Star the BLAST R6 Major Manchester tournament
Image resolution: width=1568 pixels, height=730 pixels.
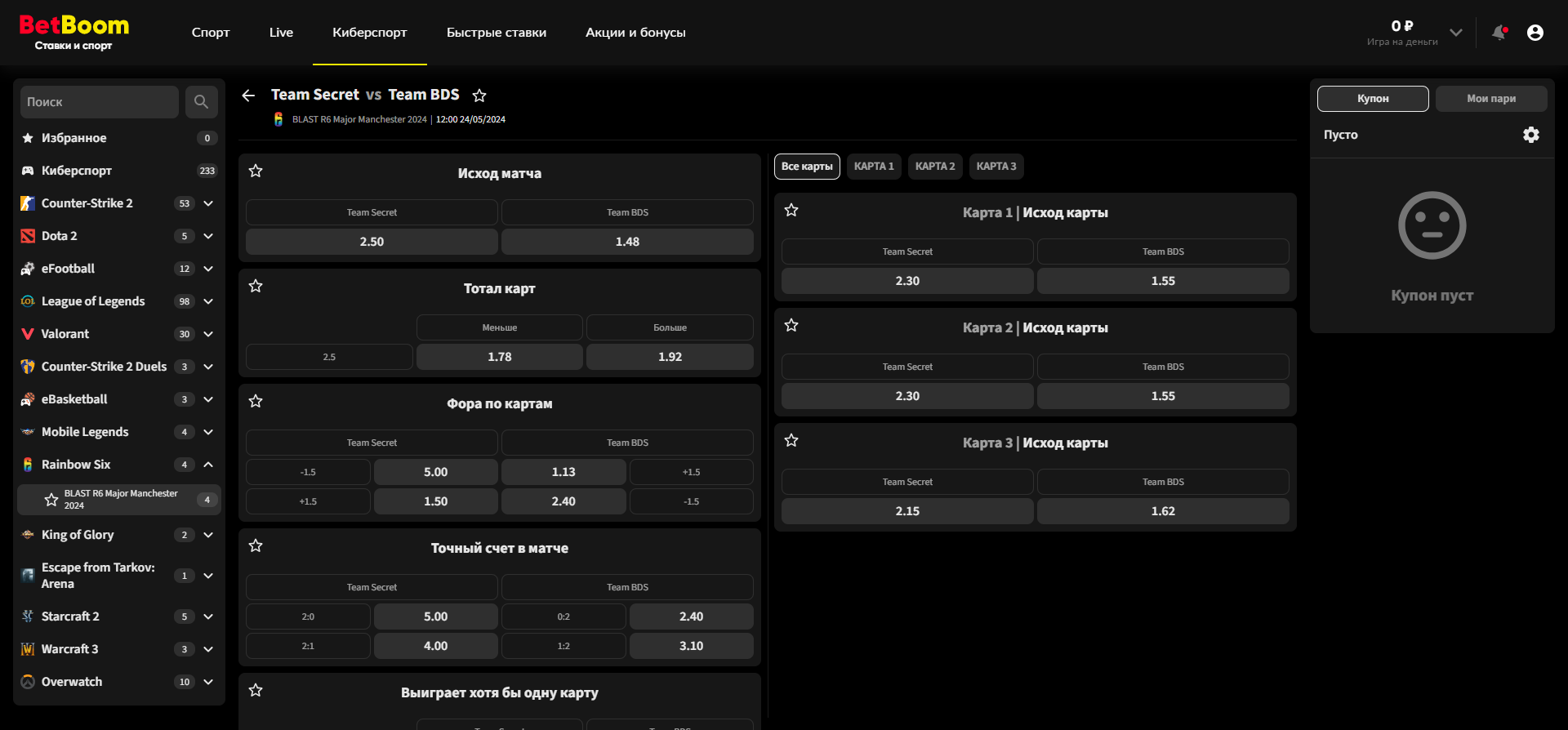(x=51, y=500)
